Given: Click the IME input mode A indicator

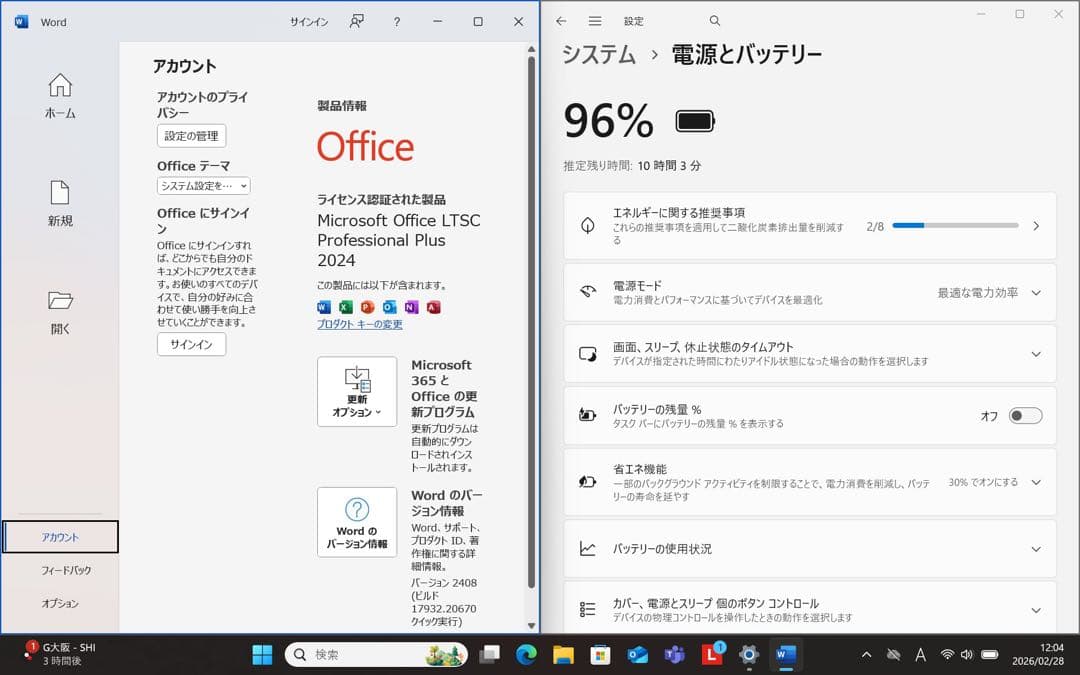Looking at the screenshot, I should 920,654.
